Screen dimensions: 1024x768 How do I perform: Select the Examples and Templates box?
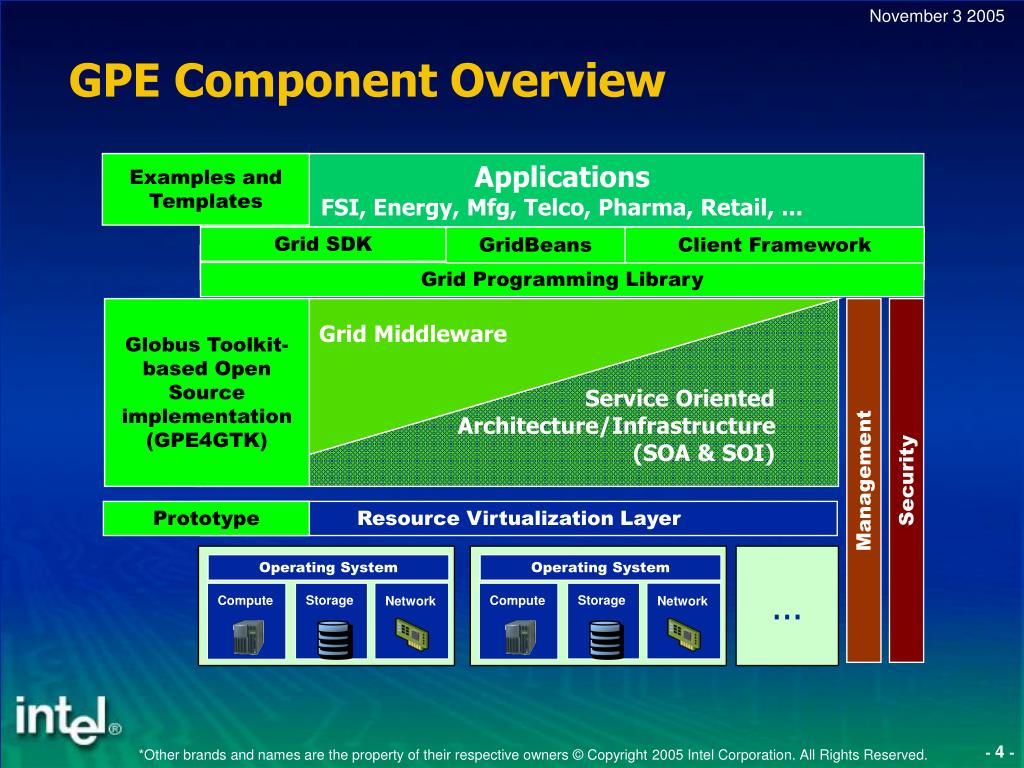[206, 189]
